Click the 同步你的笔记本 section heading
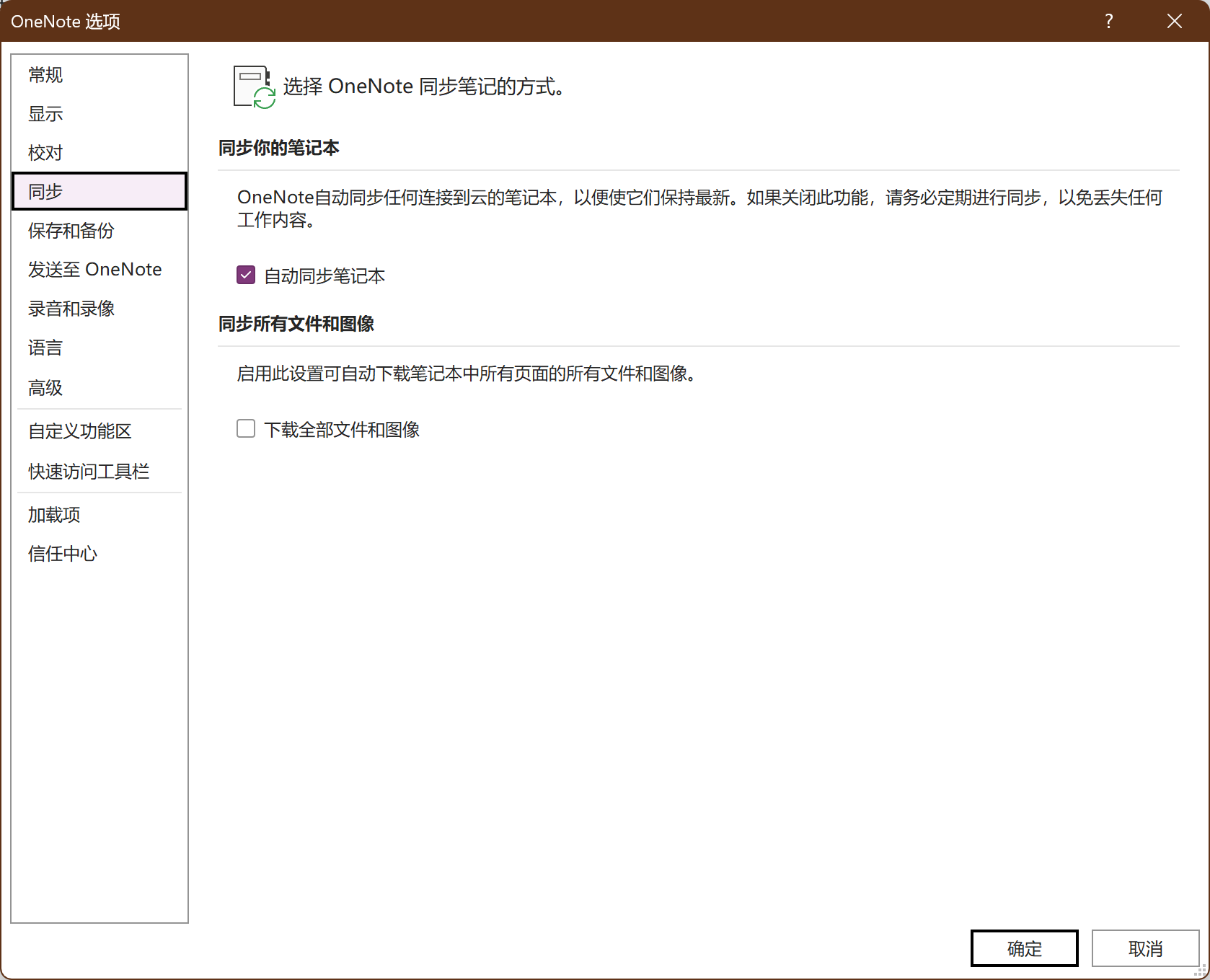 (x=279, y=148)
